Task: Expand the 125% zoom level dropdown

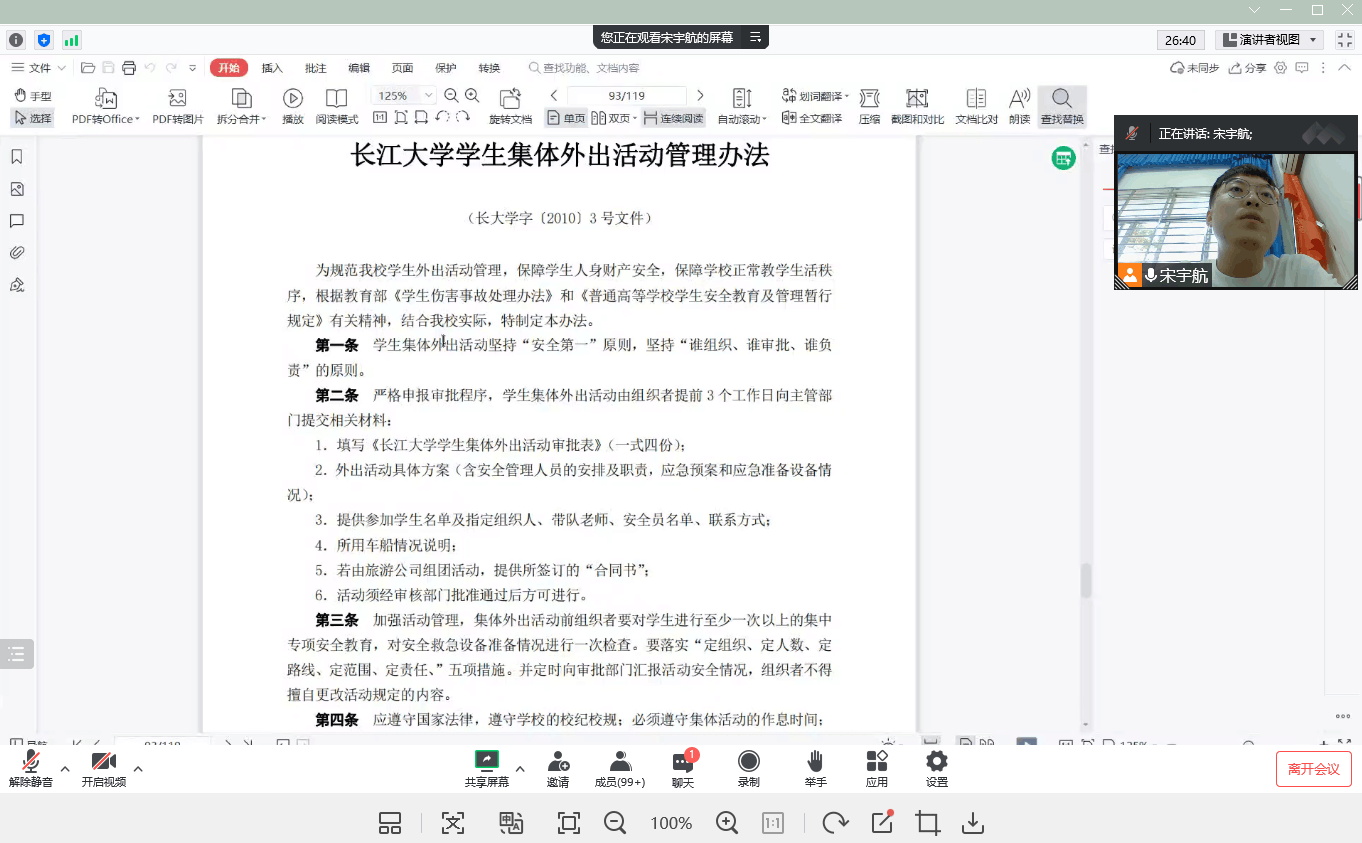Action: click(x=429, y=95)
